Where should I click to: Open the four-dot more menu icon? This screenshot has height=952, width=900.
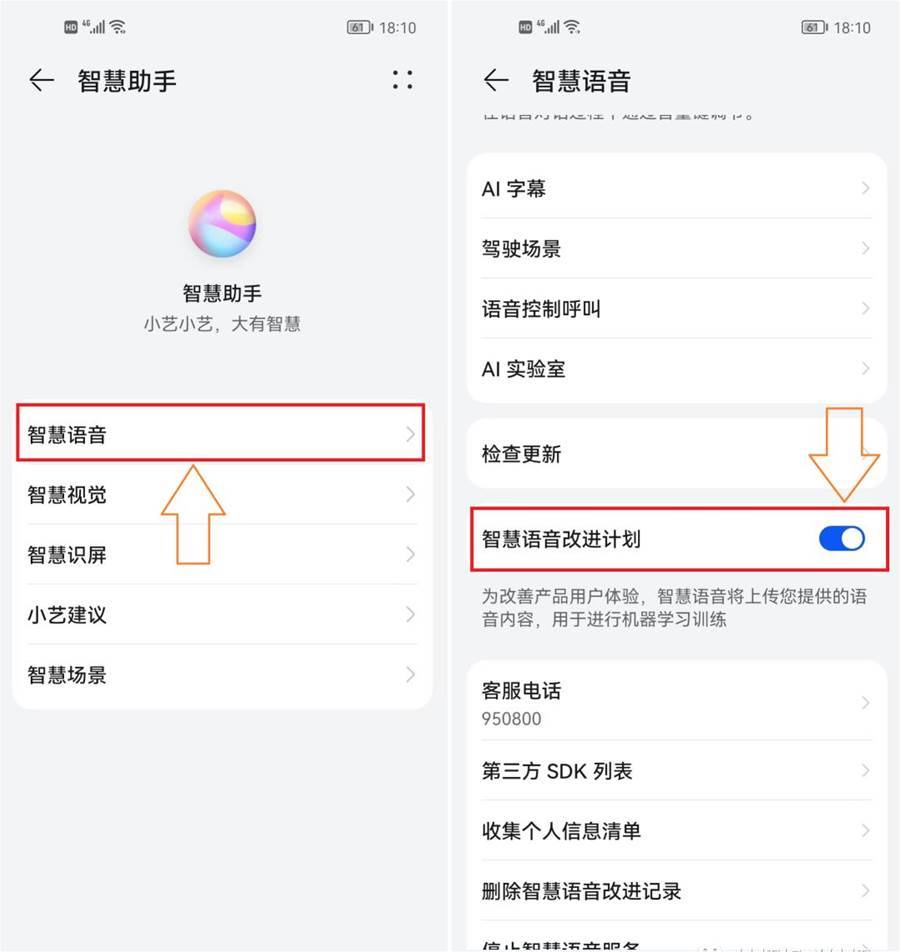tap(403, 80)
